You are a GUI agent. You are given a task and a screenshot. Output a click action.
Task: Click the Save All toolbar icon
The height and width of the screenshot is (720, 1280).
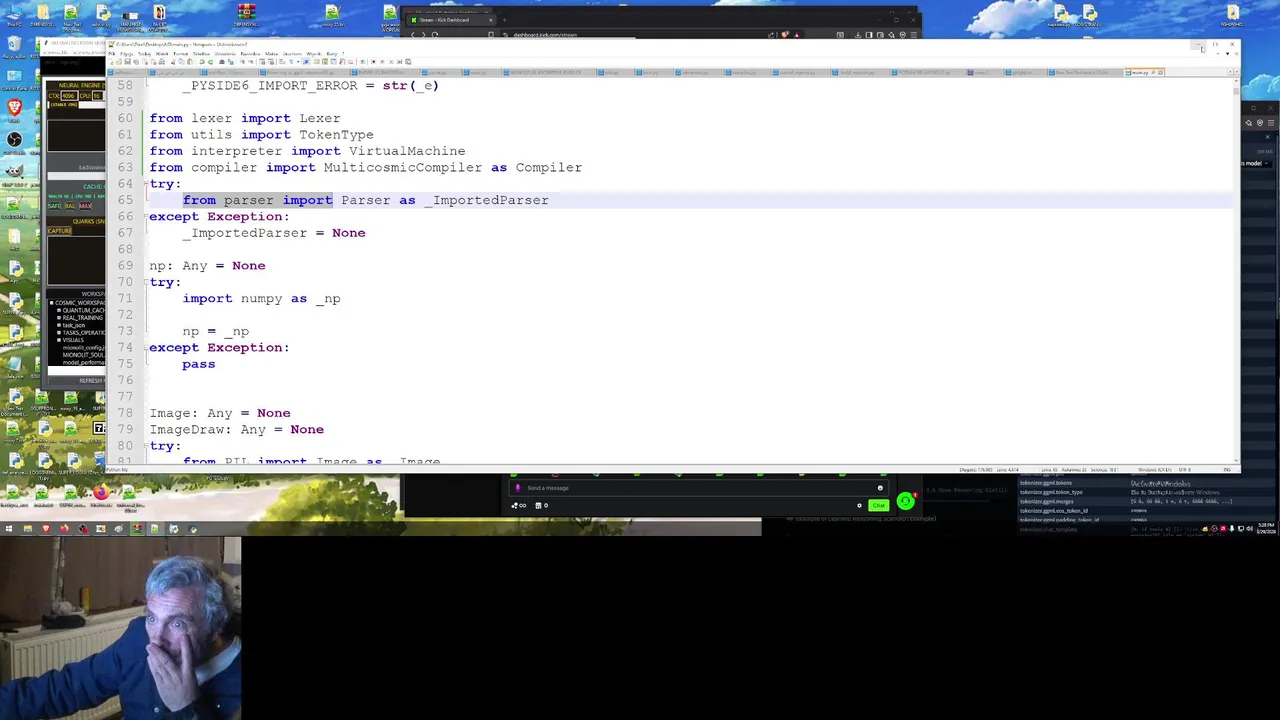[x=136, y=62]
